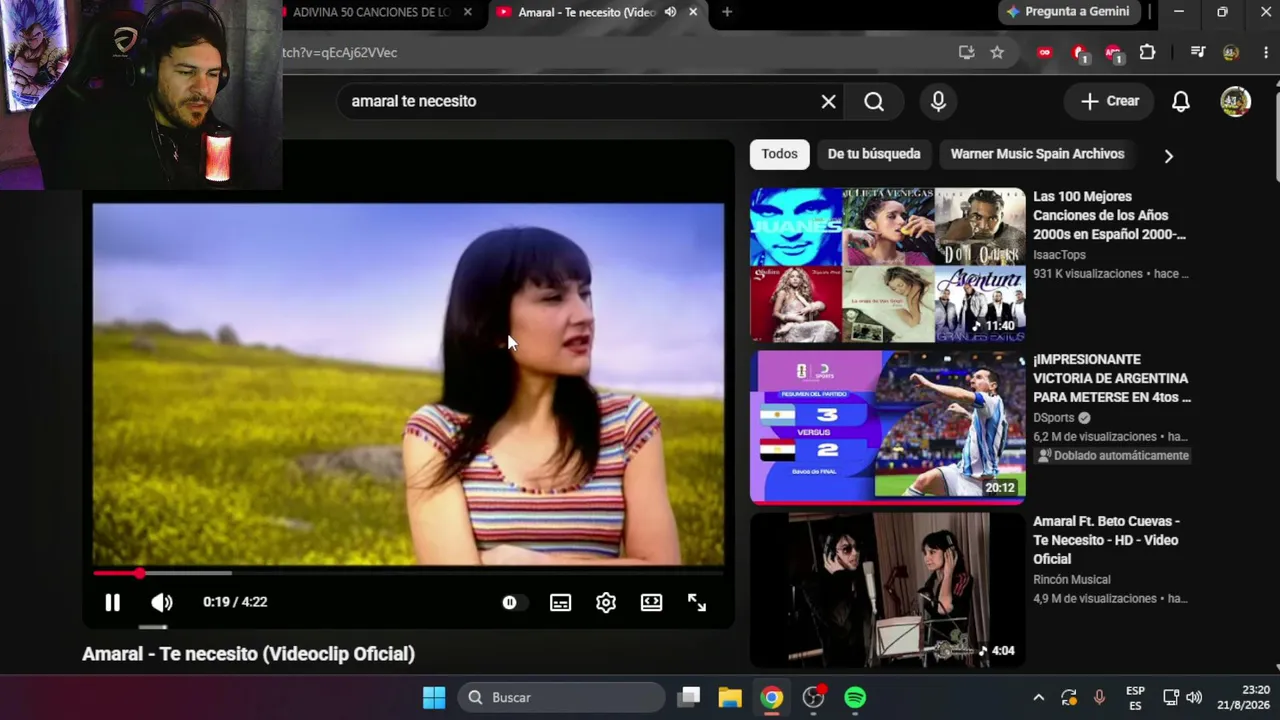This screenshot has height=720, width=1280.
Task: Mute the Amaral tab via speaker icon
Action: coord(670,12)
